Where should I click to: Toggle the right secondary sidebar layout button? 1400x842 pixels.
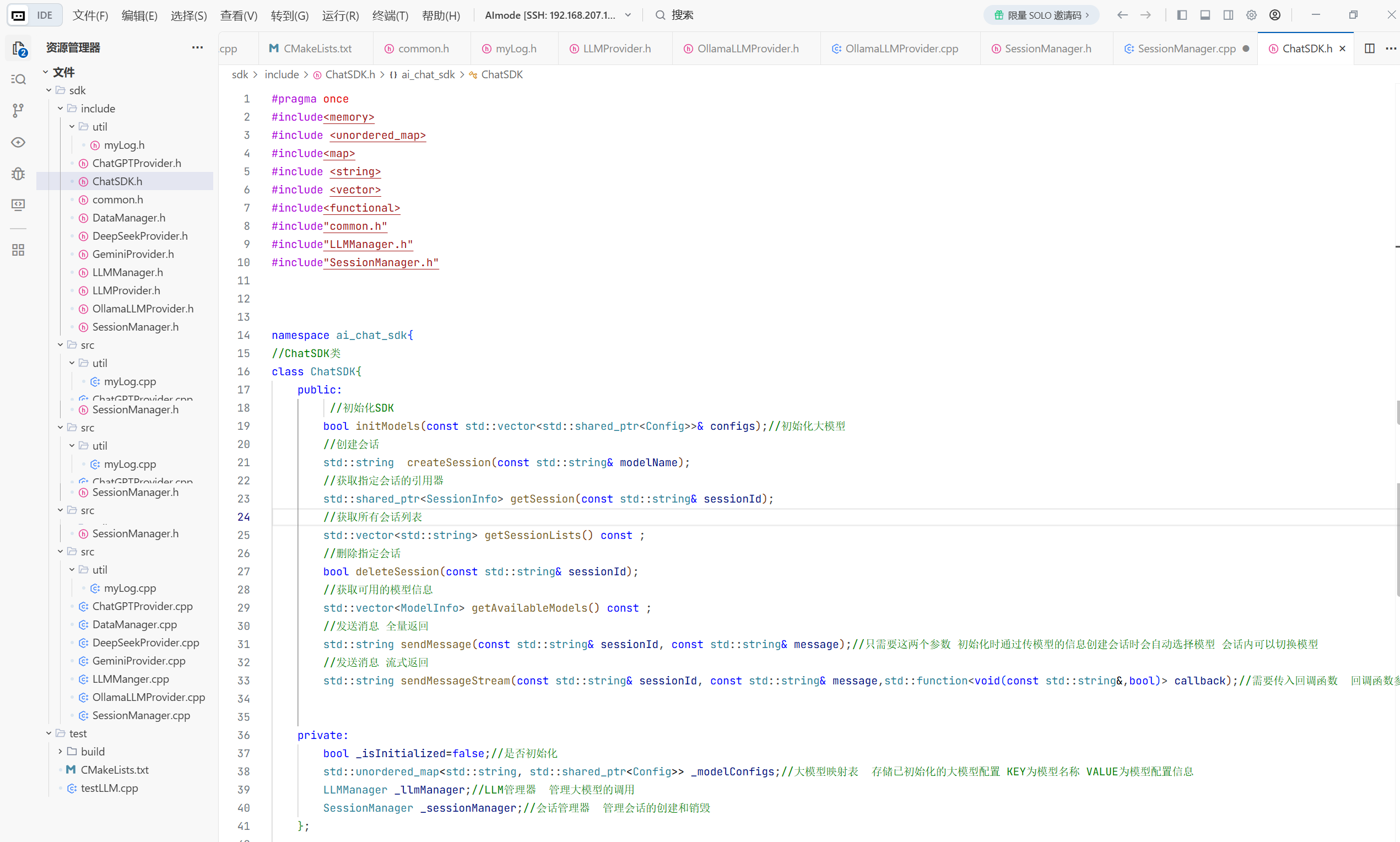1228,15
